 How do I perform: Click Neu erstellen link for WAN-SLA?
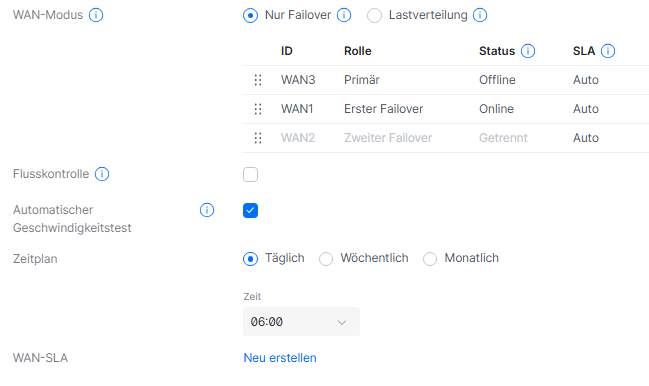280,358
